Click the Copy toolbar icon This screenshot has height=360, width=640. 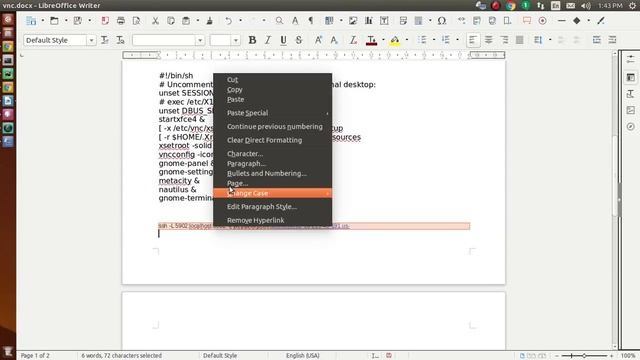point(171,20)
